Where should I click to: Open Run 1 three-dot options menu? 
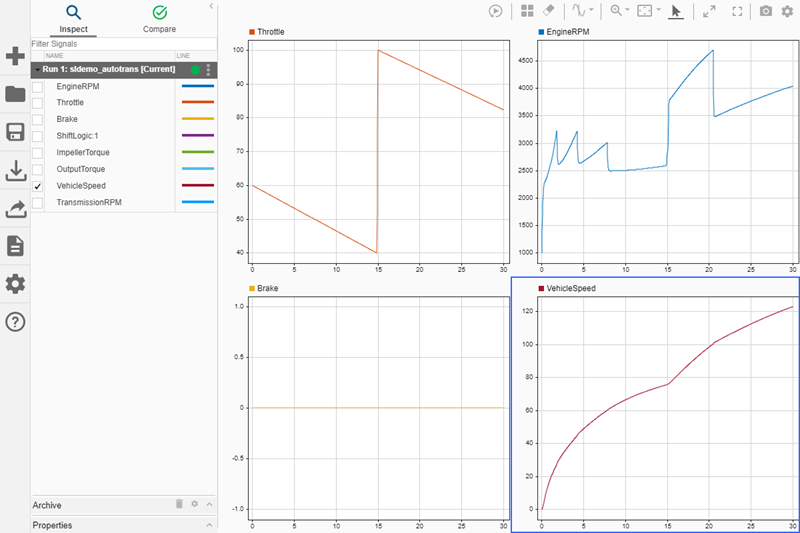coord(208,69)
